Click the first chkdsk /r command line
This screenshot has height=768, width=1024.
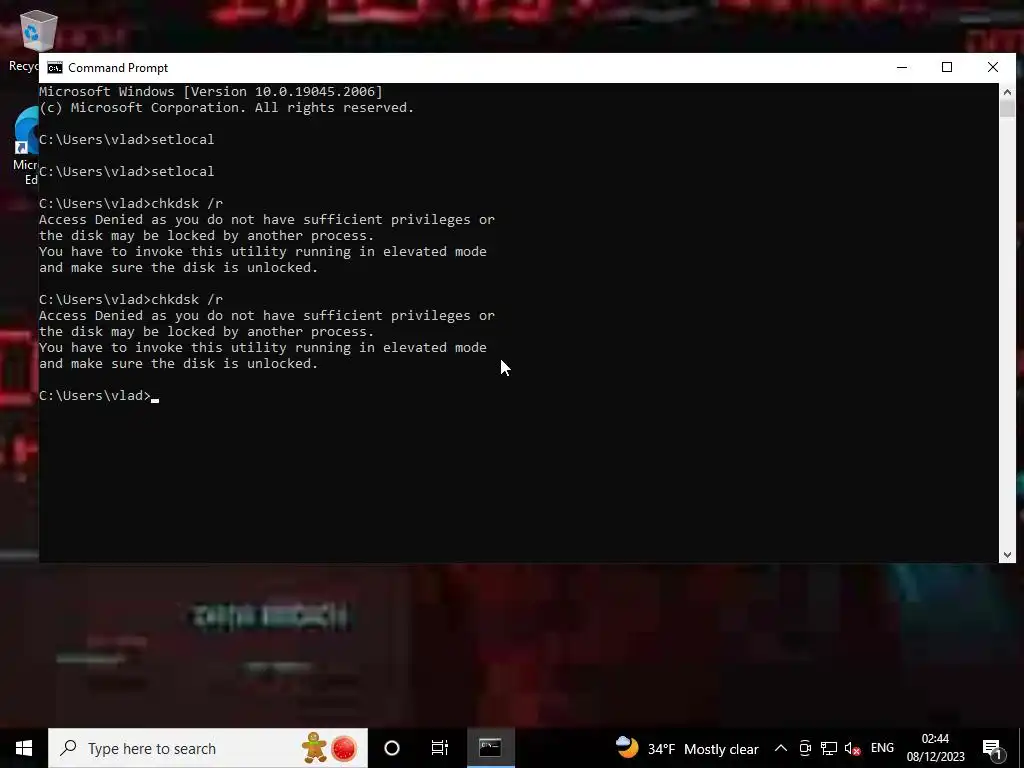(x=131, y=203)
